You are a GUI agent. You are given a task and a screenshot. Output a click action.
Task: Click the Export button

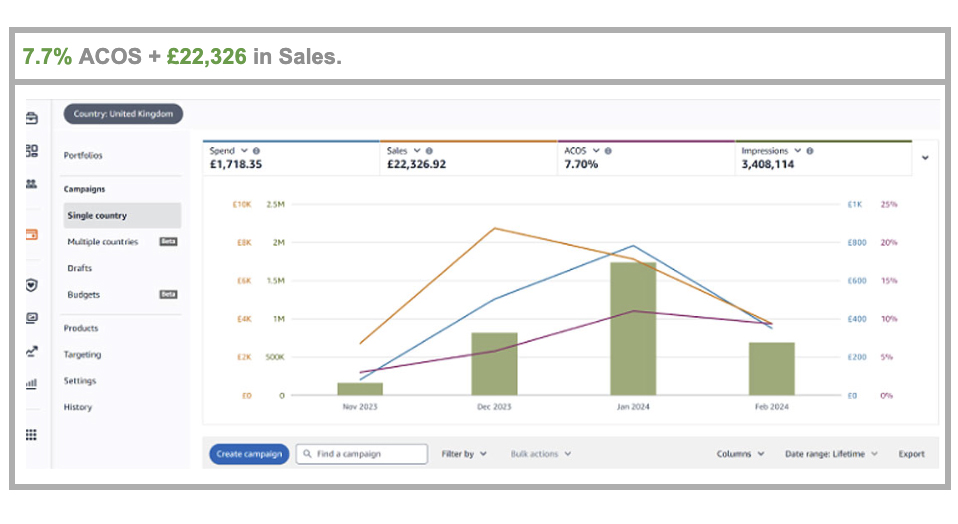911,454
